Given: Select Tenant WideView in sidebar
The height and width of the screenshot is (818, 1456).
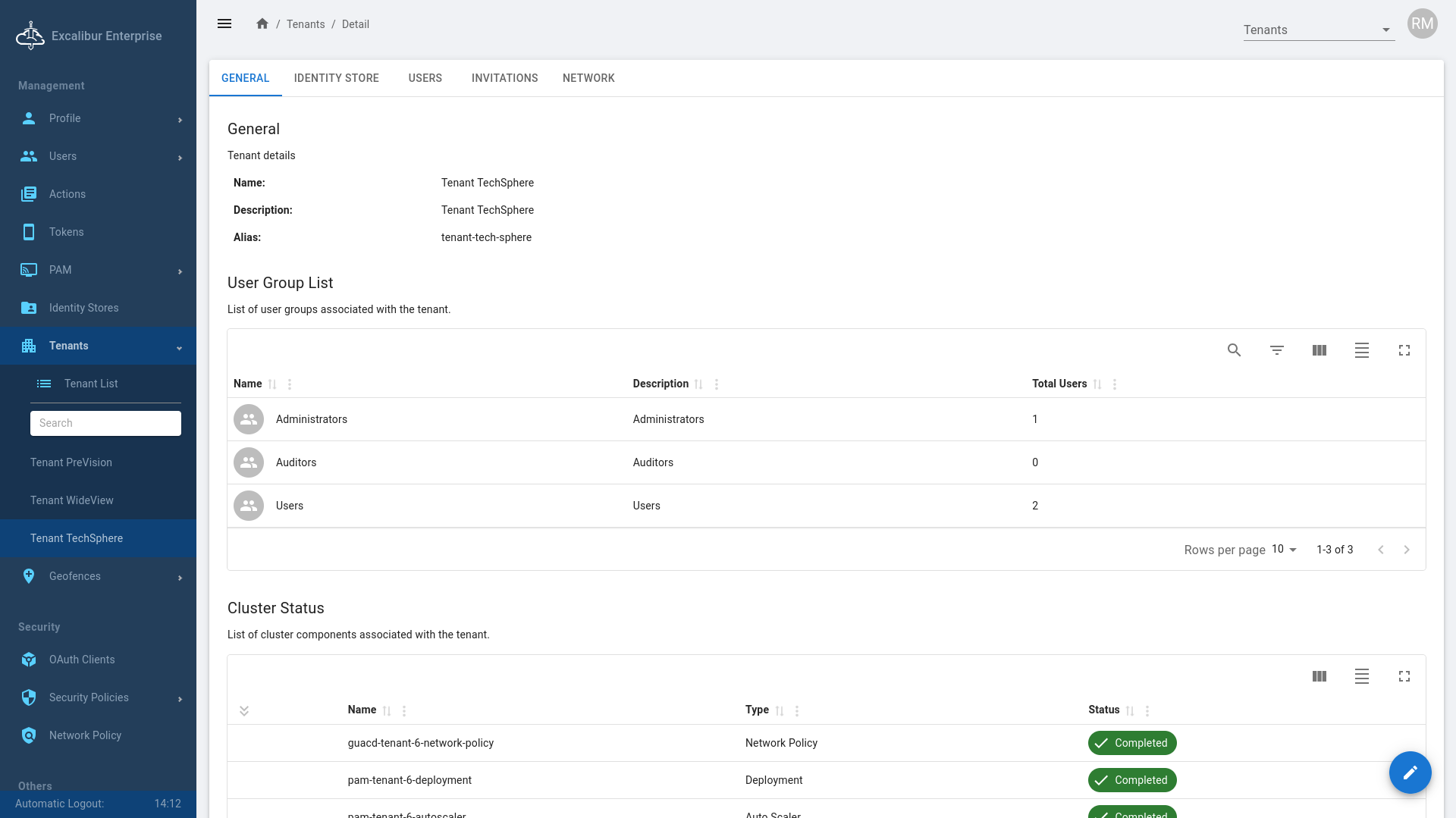Looking at the screenshot, I should 72,500.
